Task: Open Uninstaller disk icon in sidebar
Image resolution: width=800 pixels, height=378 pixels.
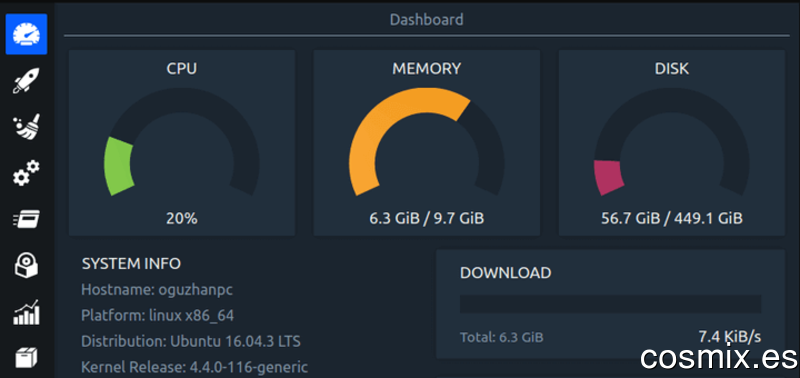Action: [x=26, y=265]
